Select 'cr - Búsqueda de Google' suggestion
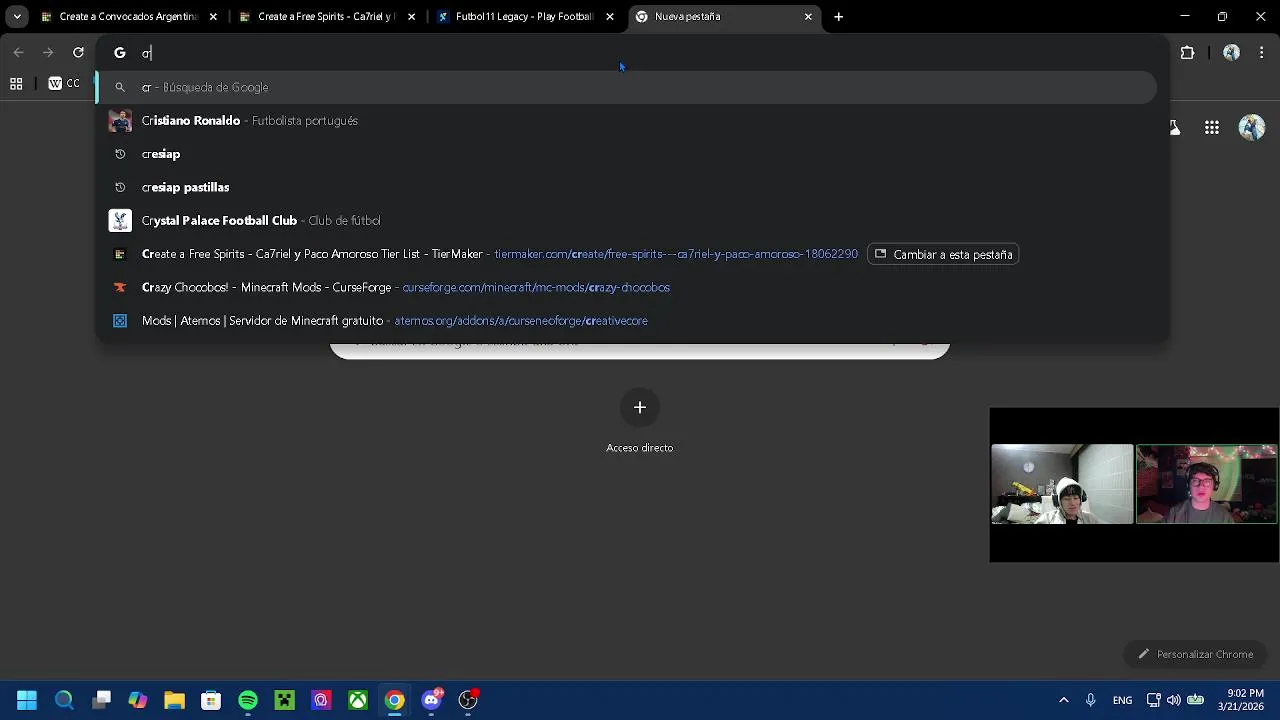 click(x=626, y=87)
